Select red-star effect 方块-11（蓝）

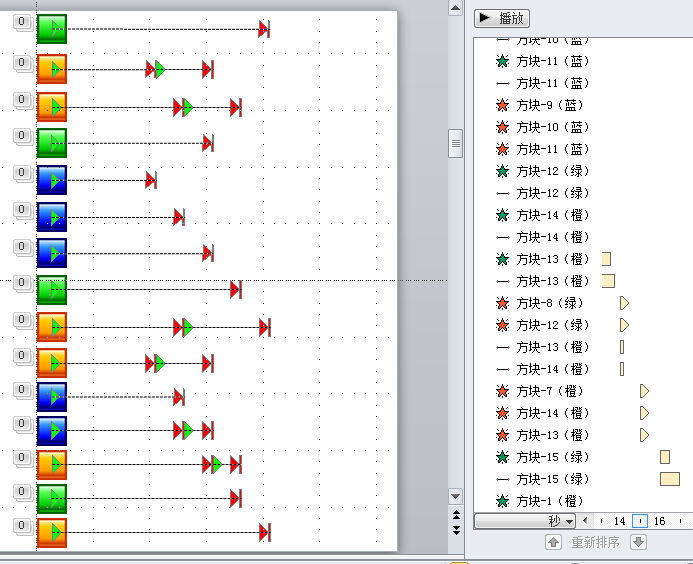(543, 149)
